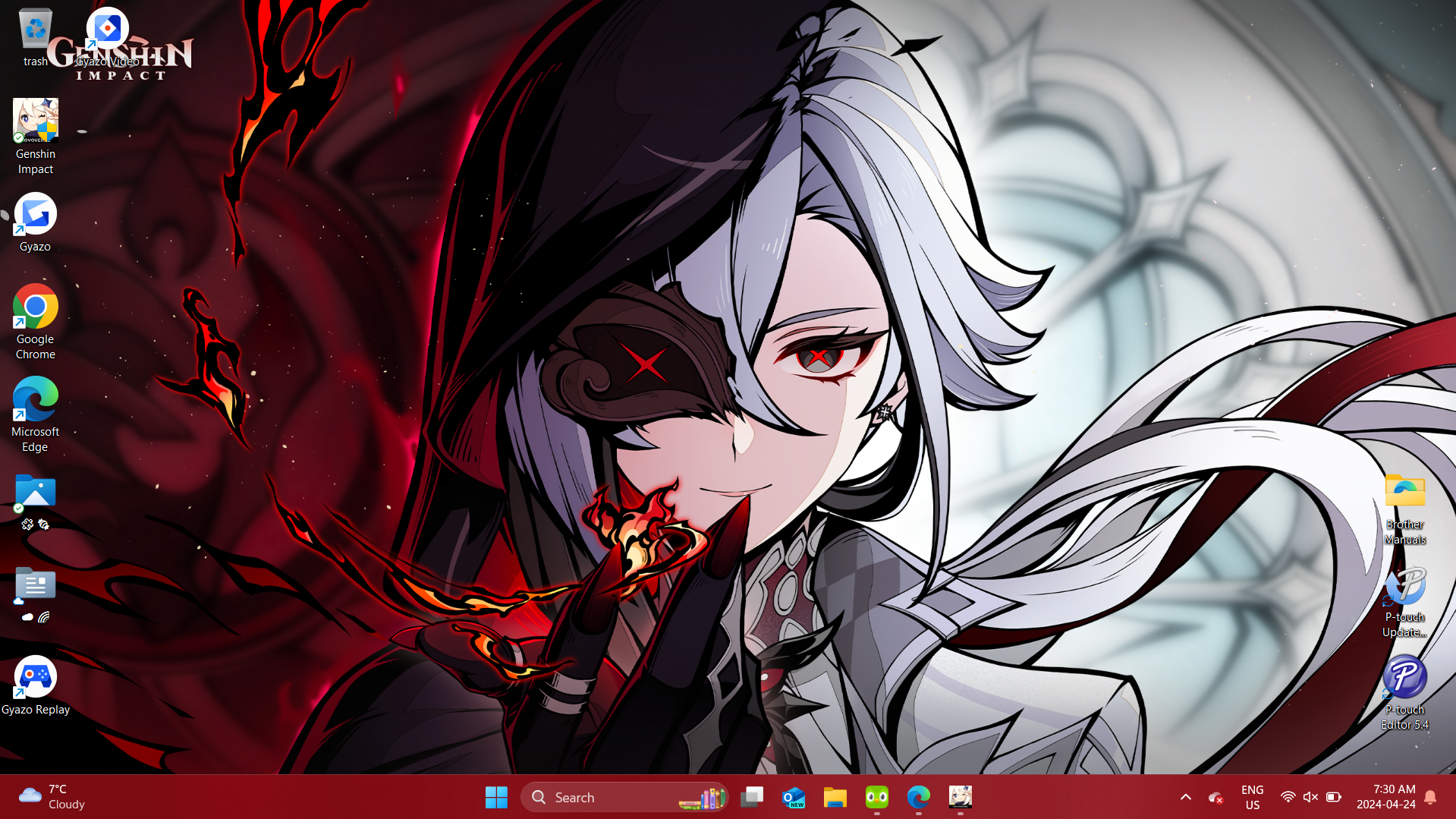Switch to Microsoft Edge on the taskbar
Screen dimensions: 1456x819
[919, 797]
